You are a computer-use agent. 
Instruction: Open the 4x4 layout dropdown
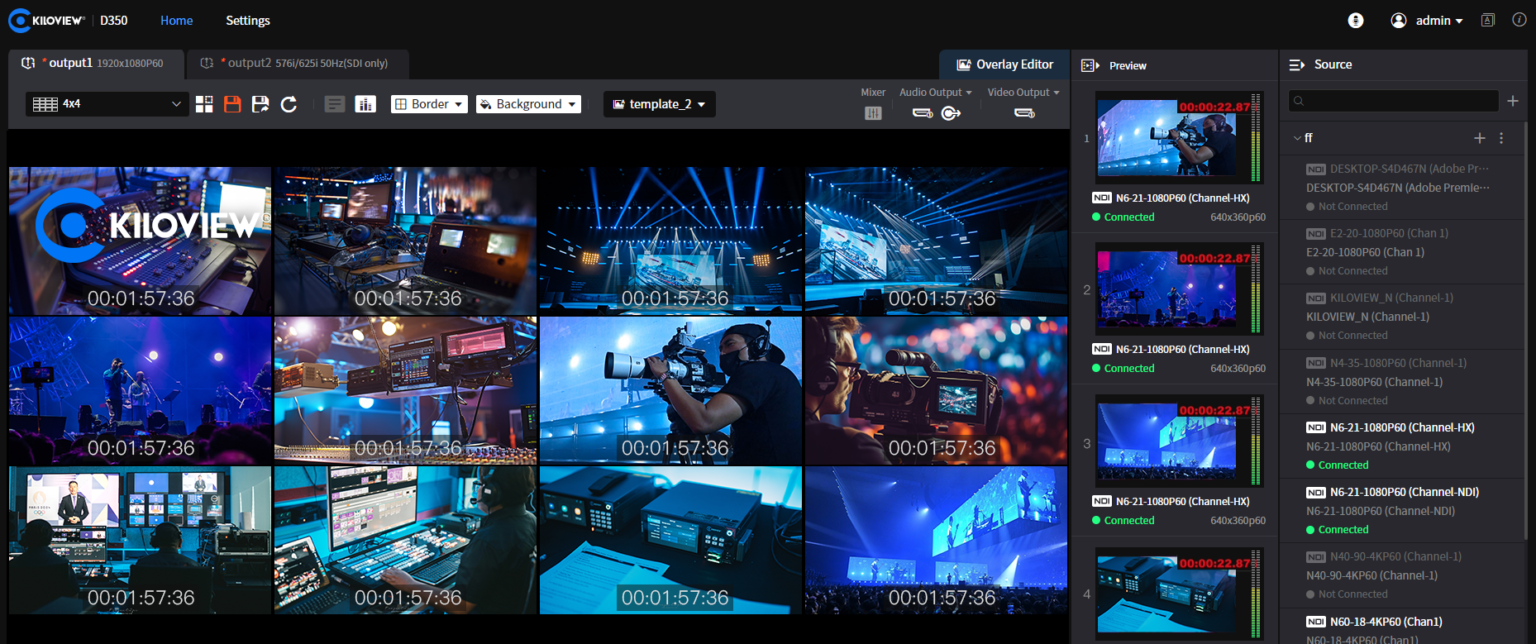(x=108, y=104)
